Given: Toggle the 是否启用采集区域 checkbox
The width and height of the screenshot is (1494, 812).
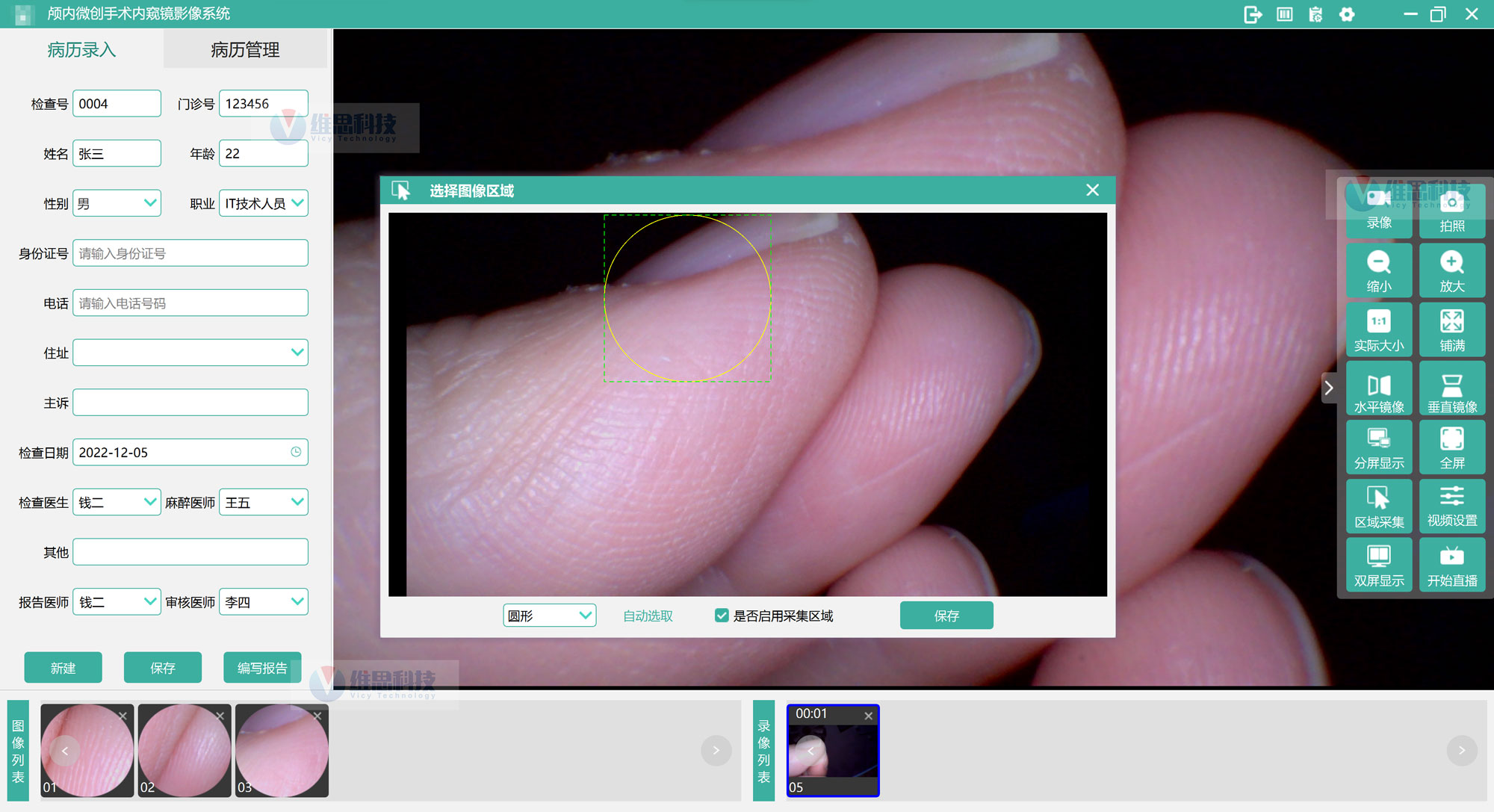Looking at the screenshot, I should tap(722, 616).
